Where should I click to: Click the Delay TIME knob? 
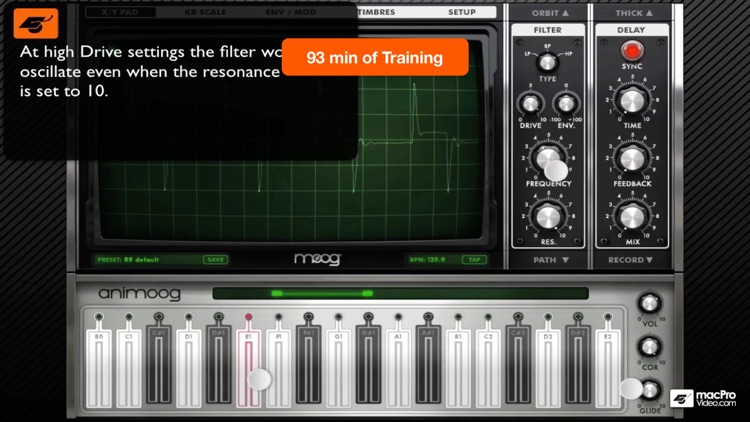click(x=632, y=101)
